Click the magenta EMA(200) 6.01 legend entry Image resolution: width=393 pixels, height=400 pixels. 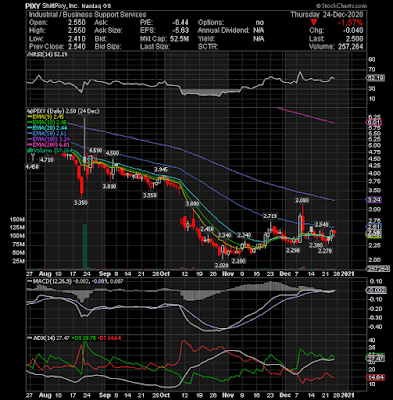point(49,145)
